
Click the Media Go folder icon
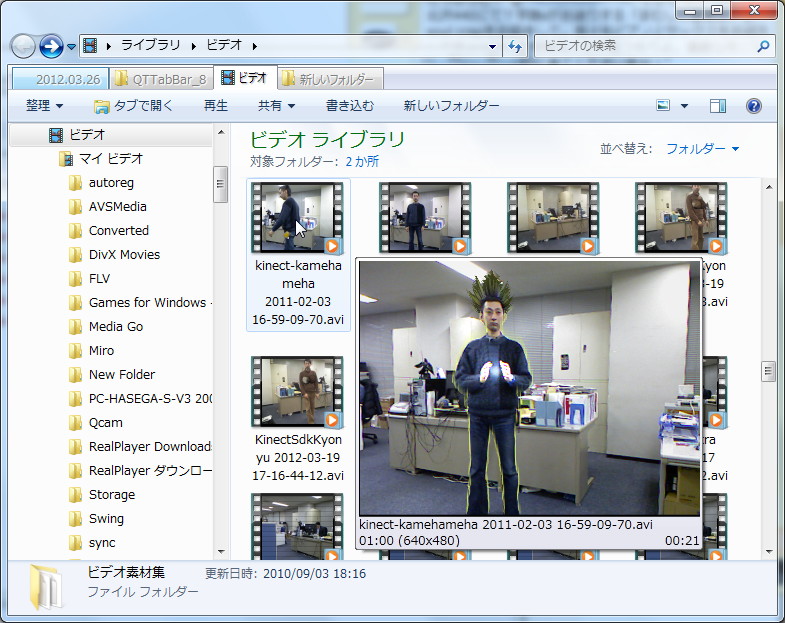click(x=76, y=327)
